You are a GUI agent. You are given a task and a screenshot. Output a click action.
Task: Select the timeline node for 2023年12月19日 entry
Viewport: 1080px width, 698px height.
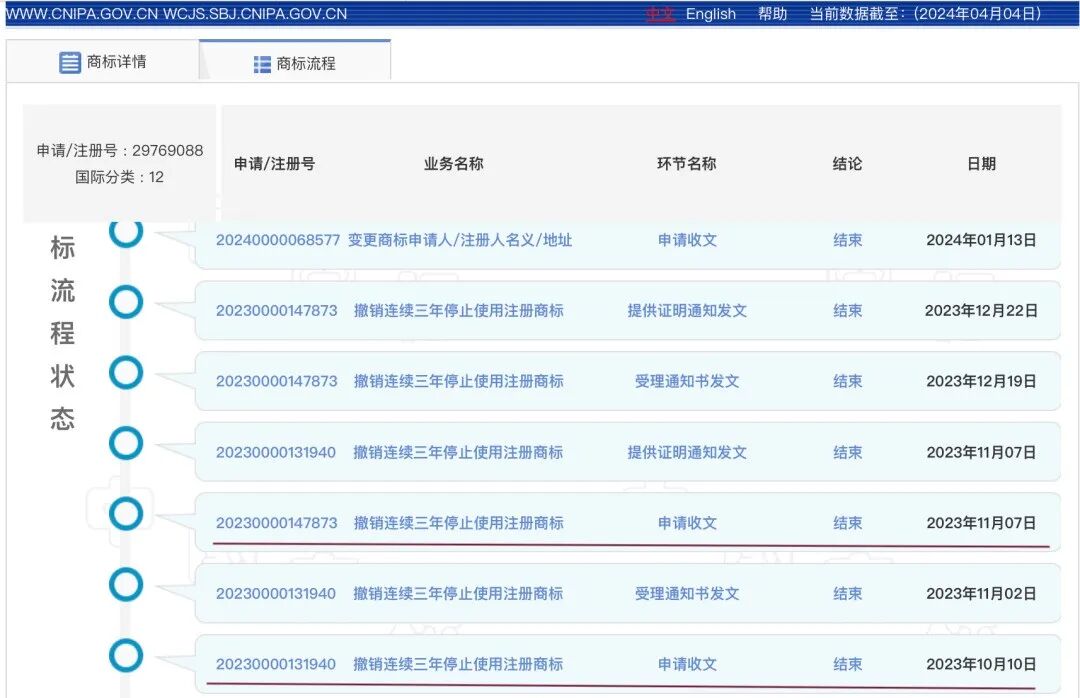tap(126, 373)
